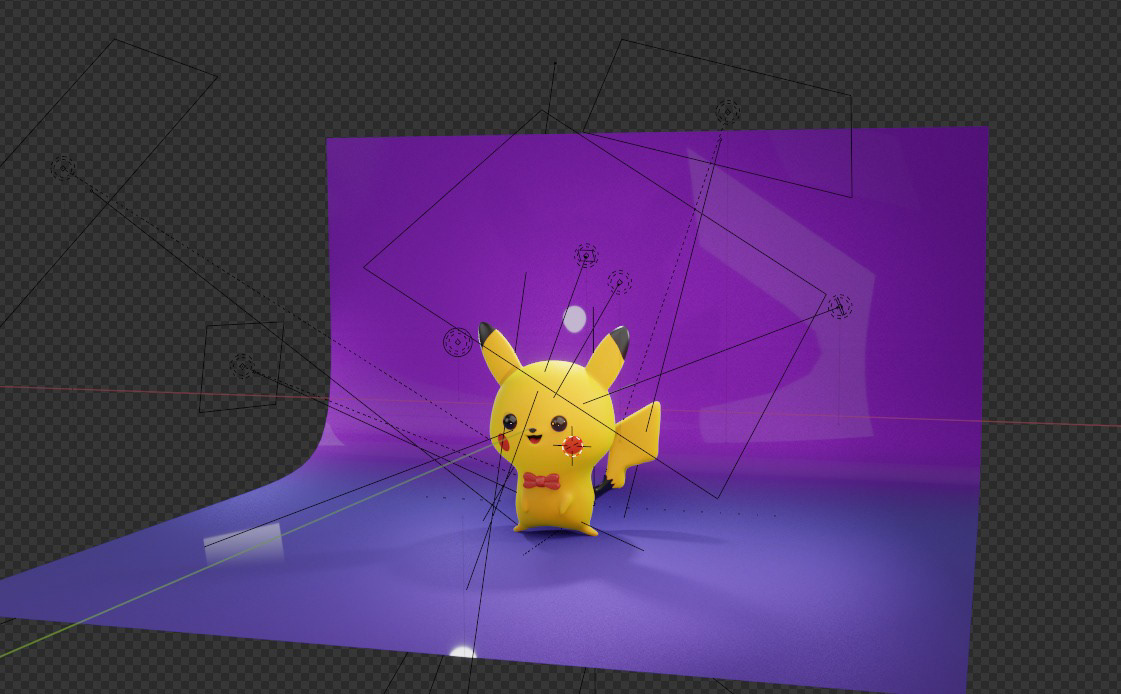Select the lower light marker above Pikachu's right ear

[x=619, y=282]
